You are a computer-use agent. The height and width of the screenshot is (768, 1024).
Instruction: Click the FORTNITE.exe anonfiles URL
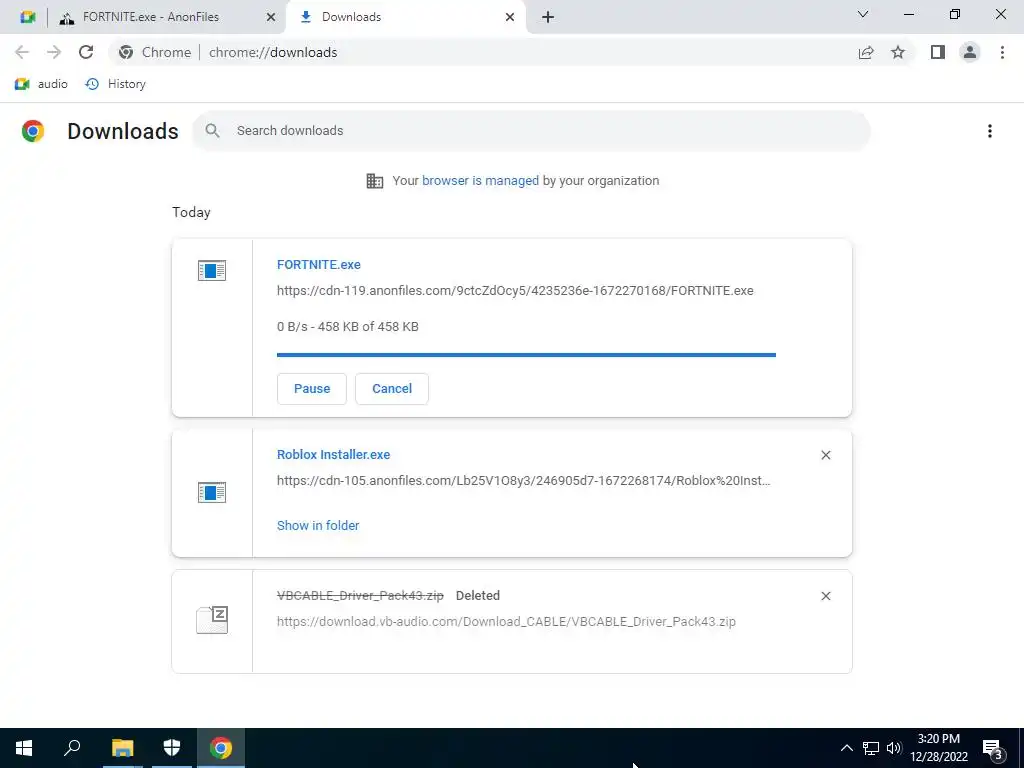[515, 291]
